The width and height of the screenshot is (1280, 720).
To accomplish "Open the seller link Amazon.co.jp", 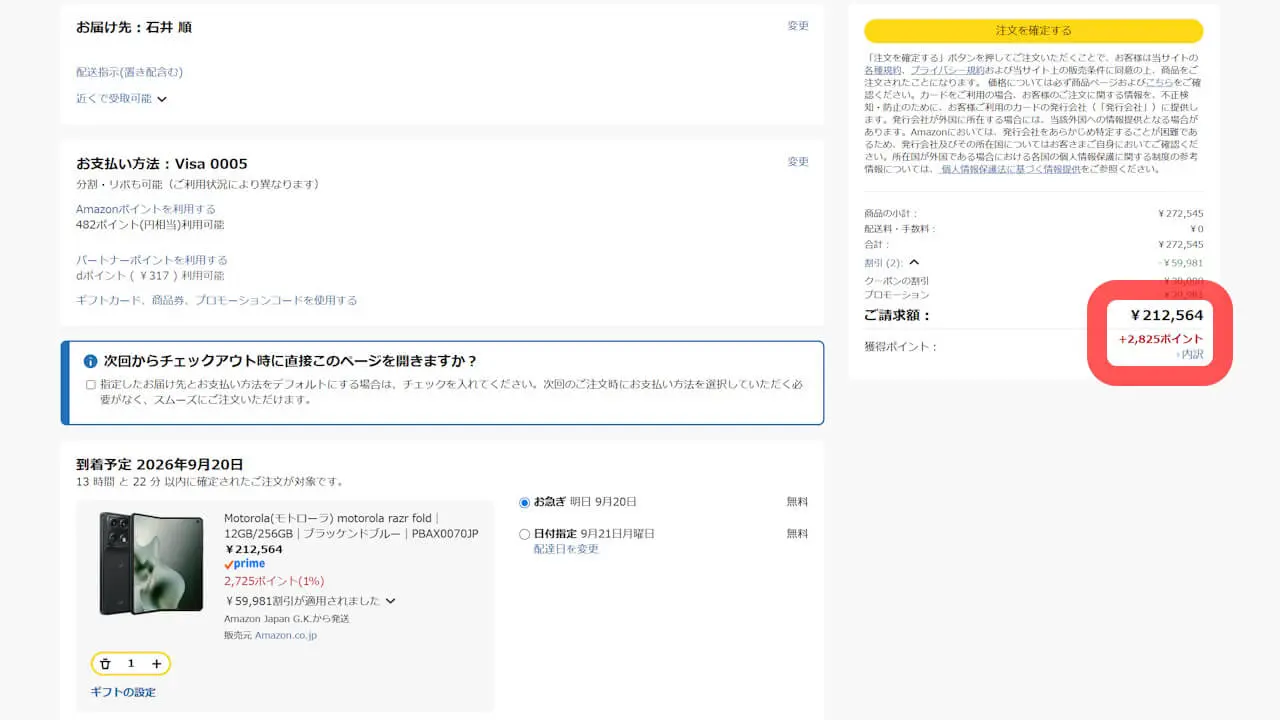I will tap(285, 635).
